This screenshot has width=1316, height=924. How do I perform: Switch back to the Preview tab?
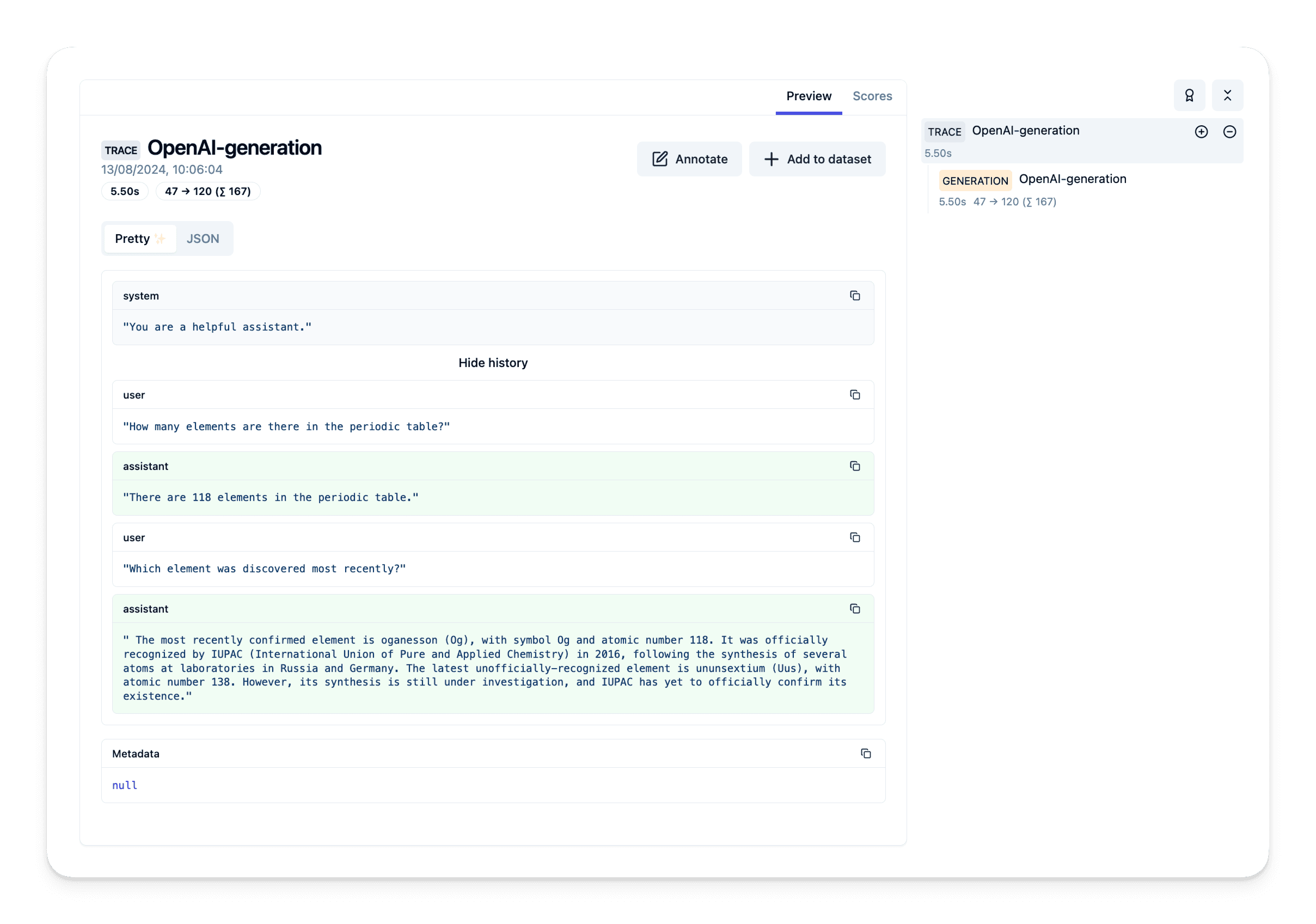(809, 96)
